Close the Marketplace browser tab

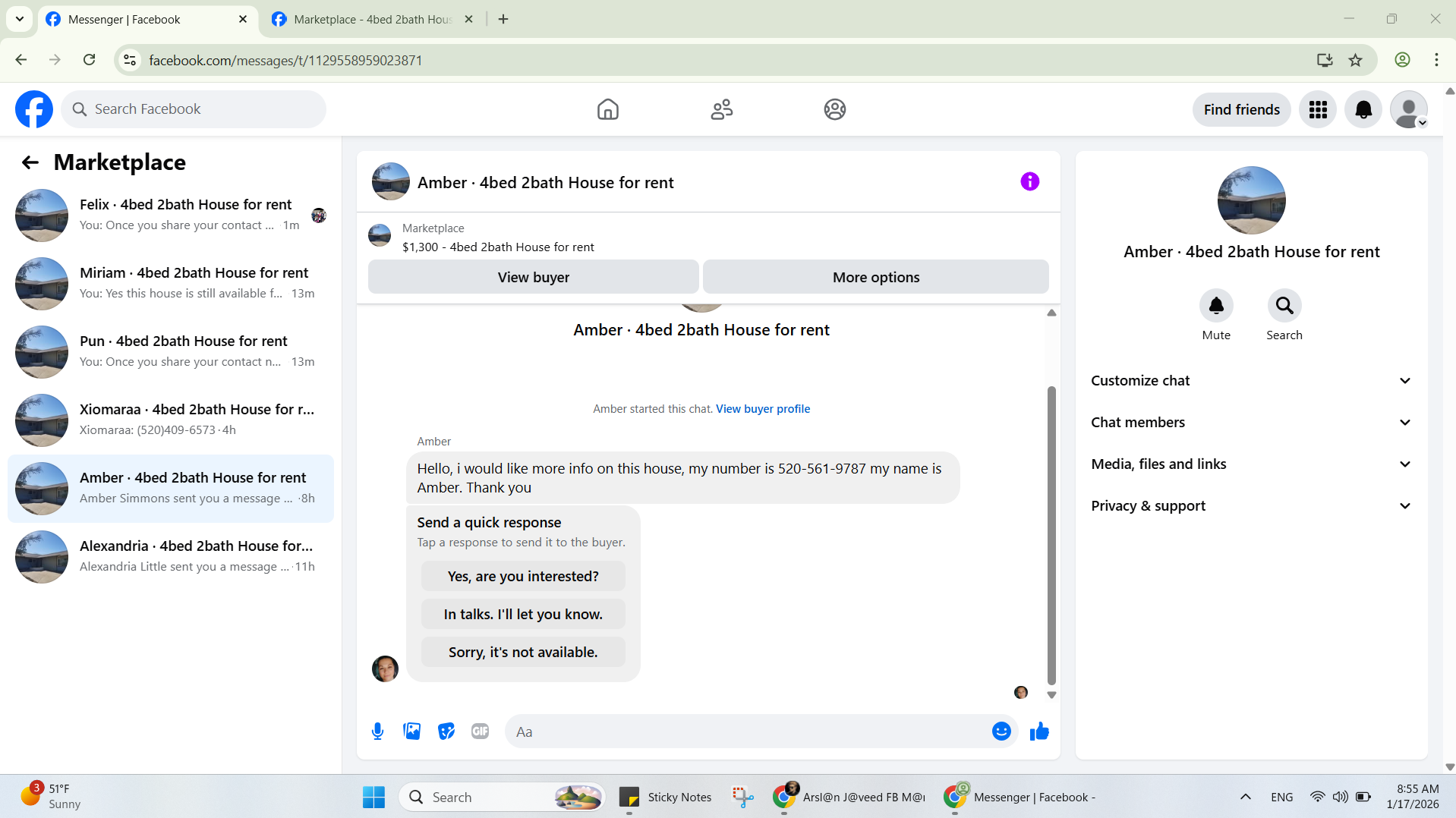point(468,20)
